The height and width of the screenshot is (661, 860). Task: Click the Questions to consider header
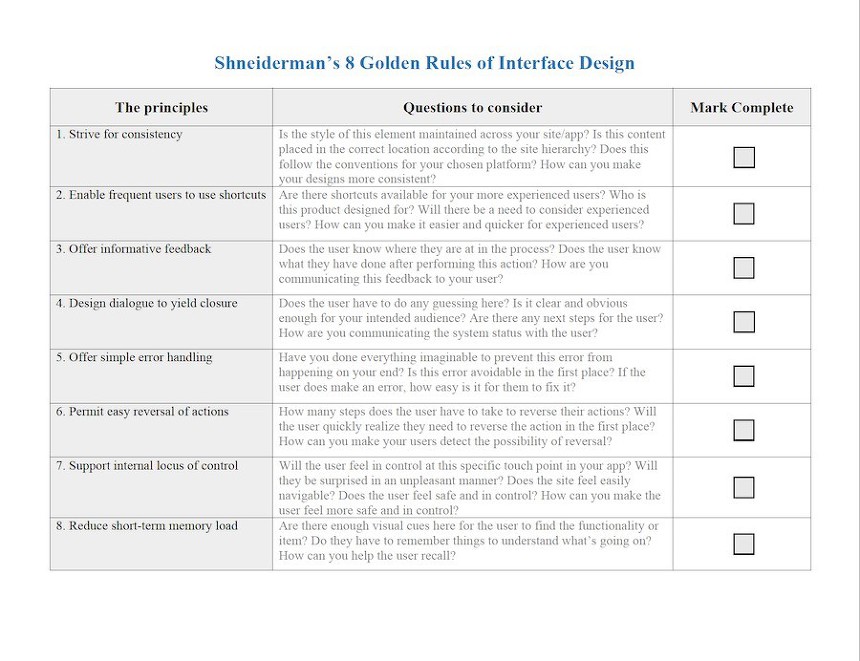pyautogui.click(x=472, y=108)
